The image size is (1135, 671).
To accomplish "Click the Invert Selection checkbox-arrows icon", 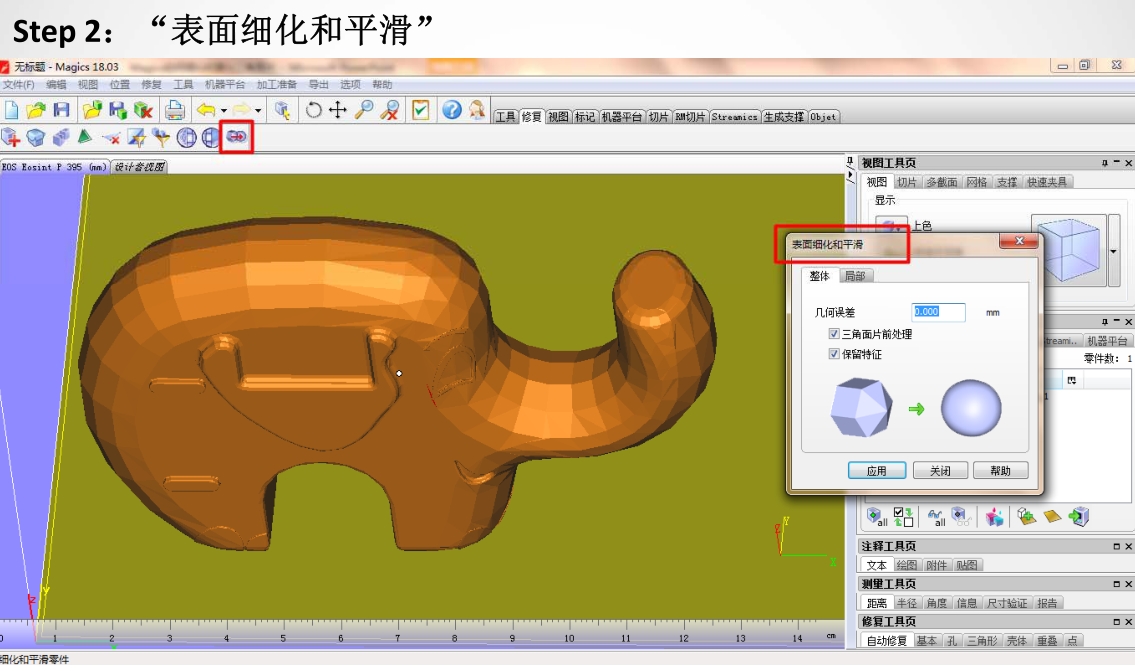I will tap(903, 516).
